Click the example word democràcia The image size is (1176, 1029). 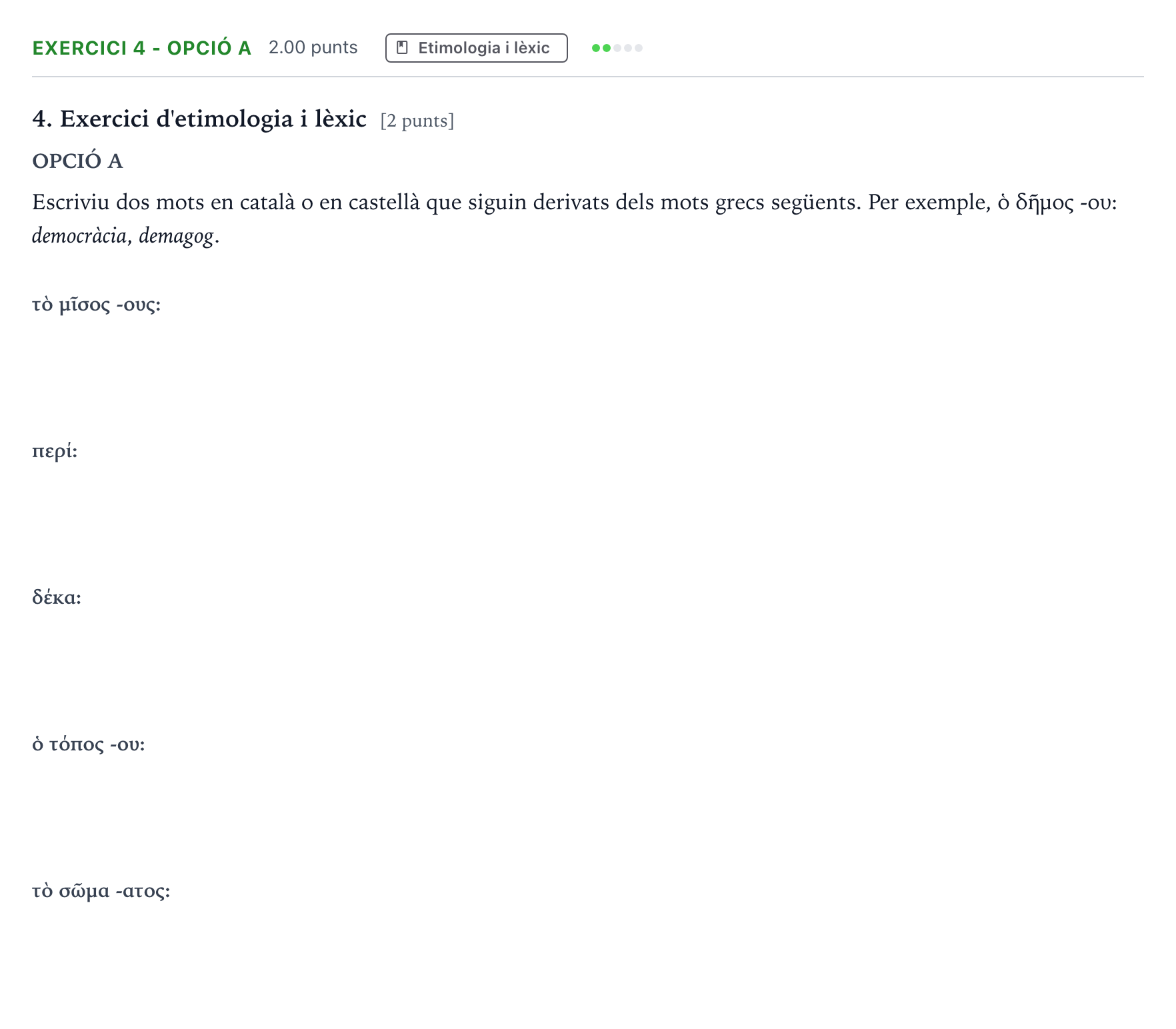tap(79, 236)
